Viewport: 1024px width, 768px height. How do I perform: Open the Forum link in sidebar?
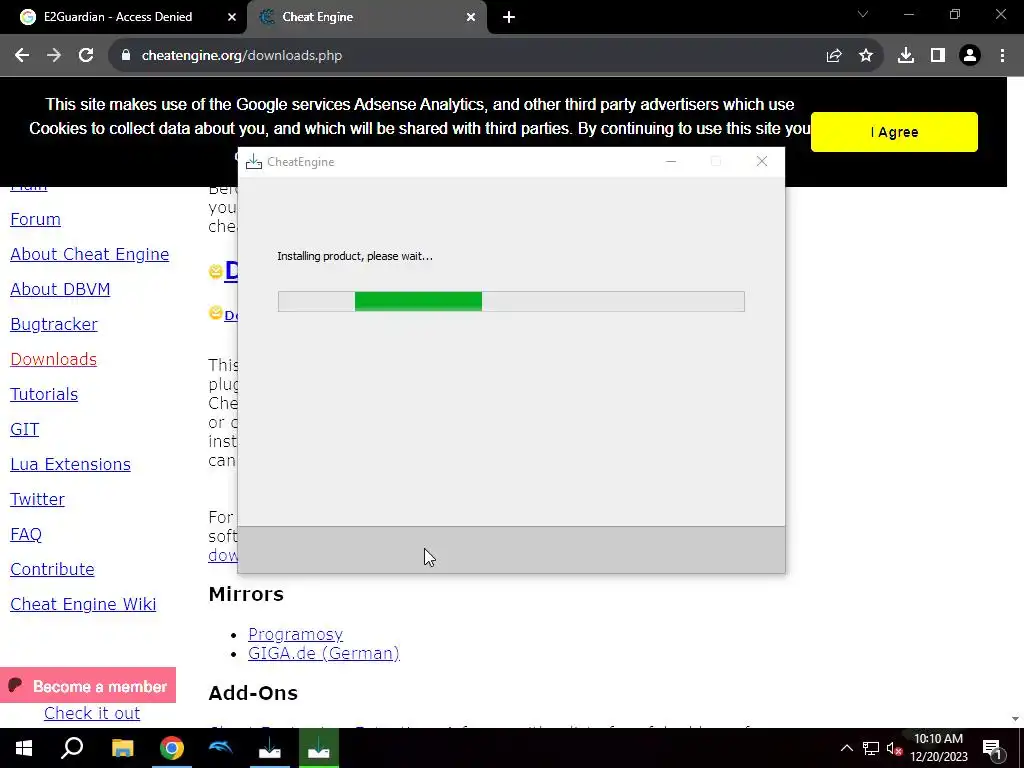coord(35,219)
